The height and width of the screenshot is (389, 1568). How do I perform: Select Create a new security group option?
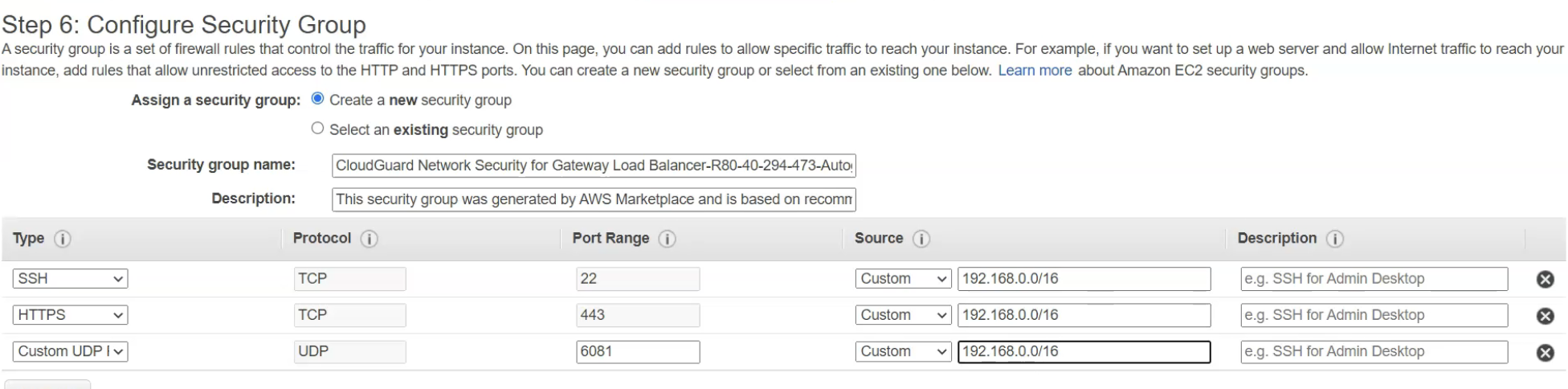tap(317, 99)
